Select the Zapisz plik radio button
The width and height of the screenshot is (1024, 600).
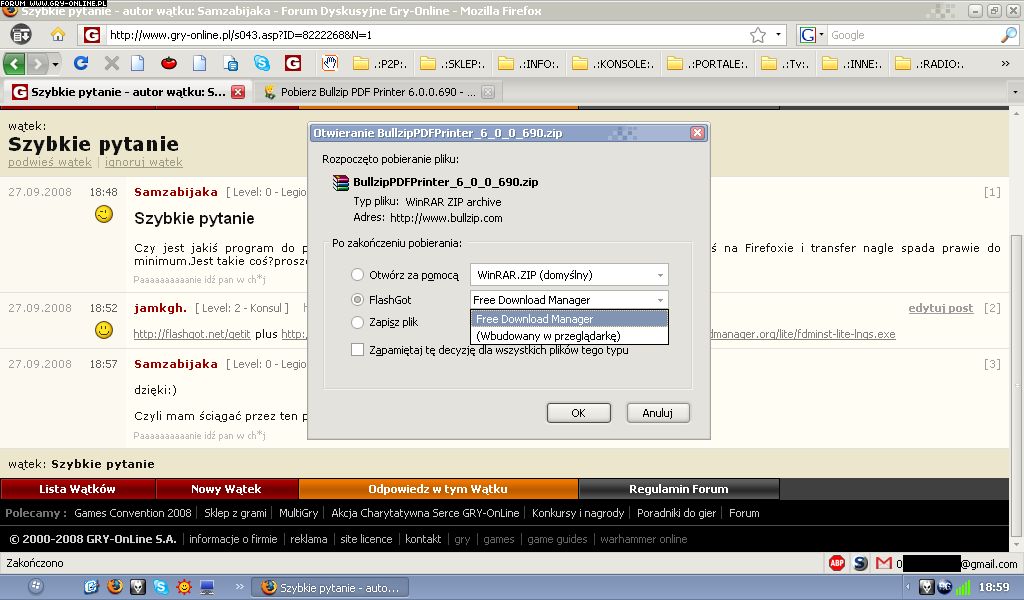357,322
